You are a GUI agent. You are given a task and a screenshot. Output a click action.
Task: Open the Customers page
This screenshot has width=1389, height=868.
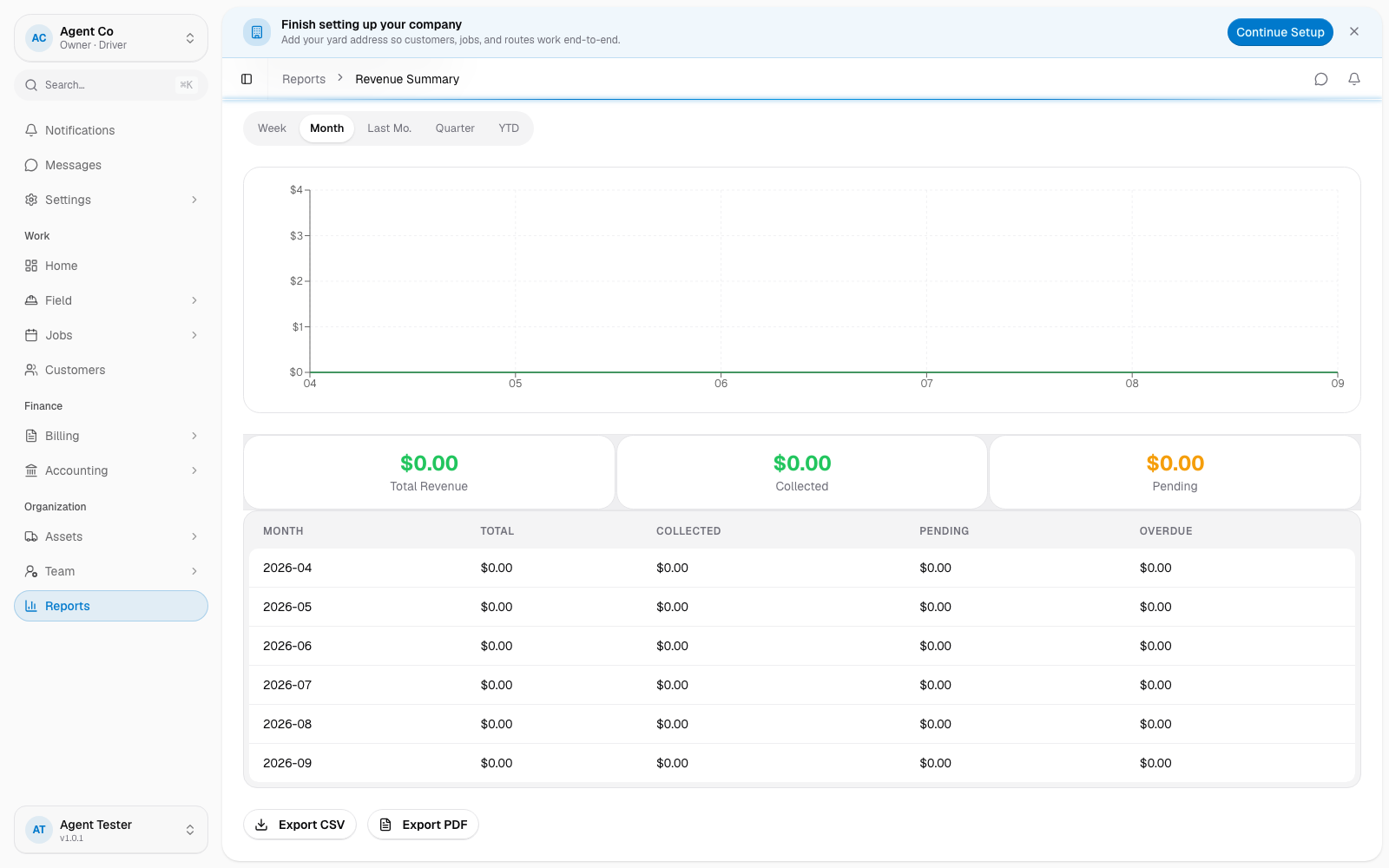point(111,370)
